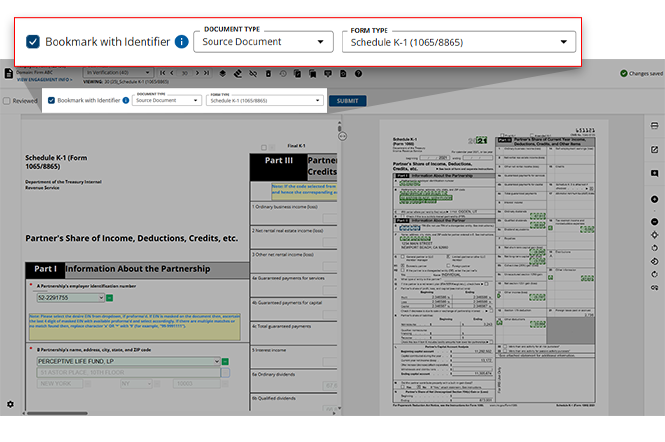Click the print icon in right sidebar
The image size is (665, 442).
point(654,128)
